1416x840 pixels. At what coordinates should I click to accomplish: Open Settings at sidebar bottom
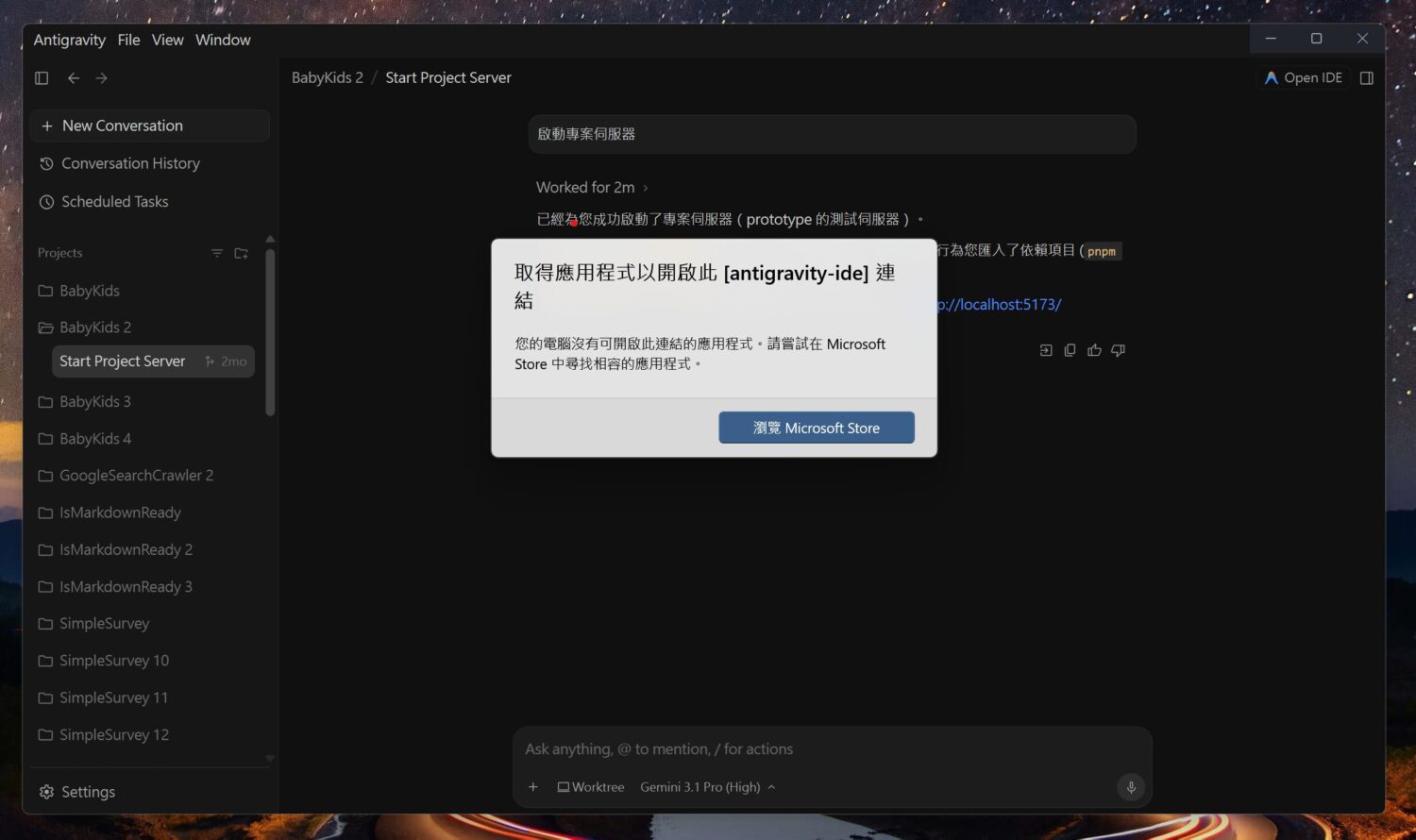click(x=77, y=792)
